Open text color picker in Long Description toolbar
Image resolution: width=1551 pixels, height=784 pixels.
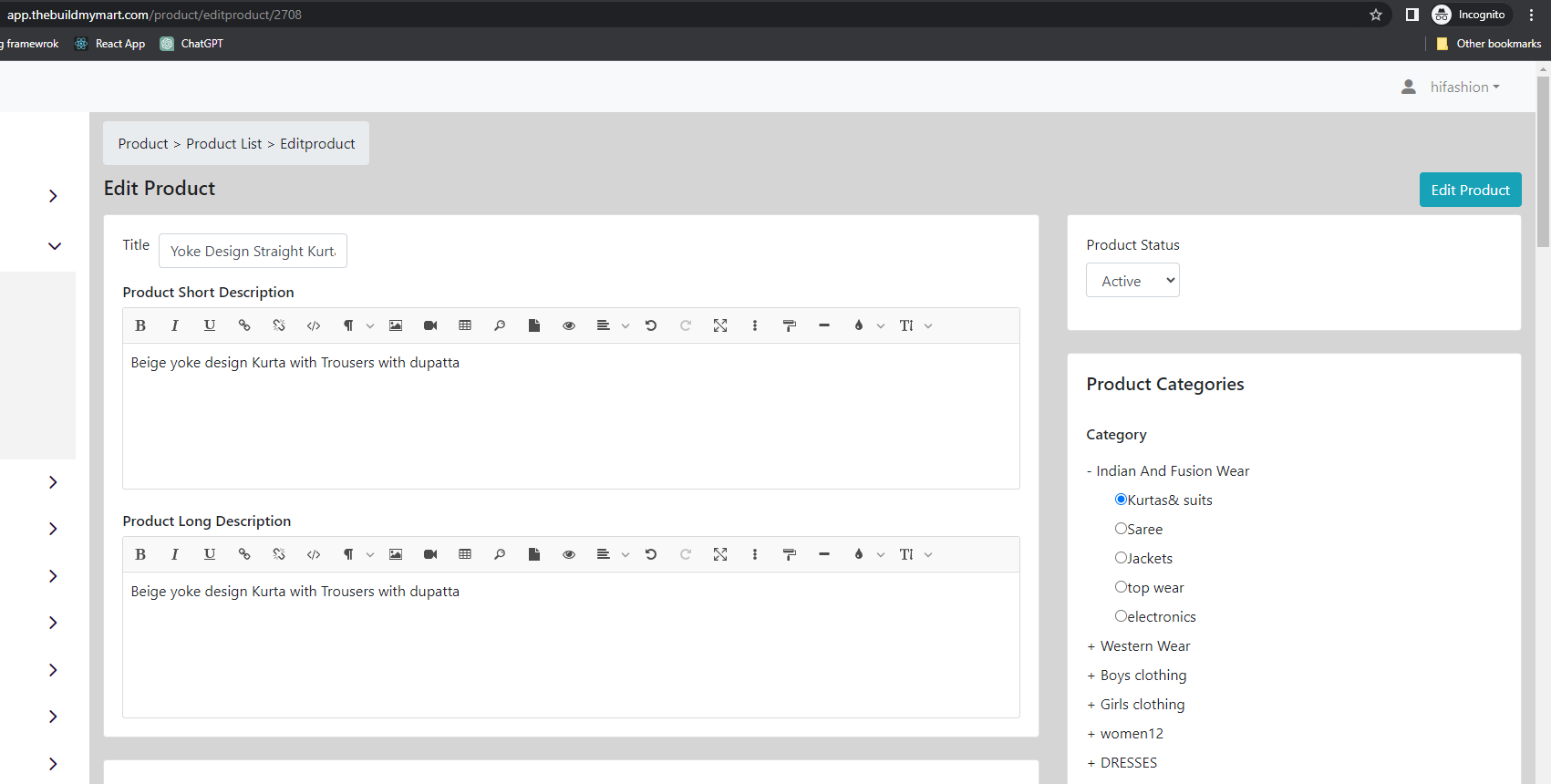coord(867,554)
